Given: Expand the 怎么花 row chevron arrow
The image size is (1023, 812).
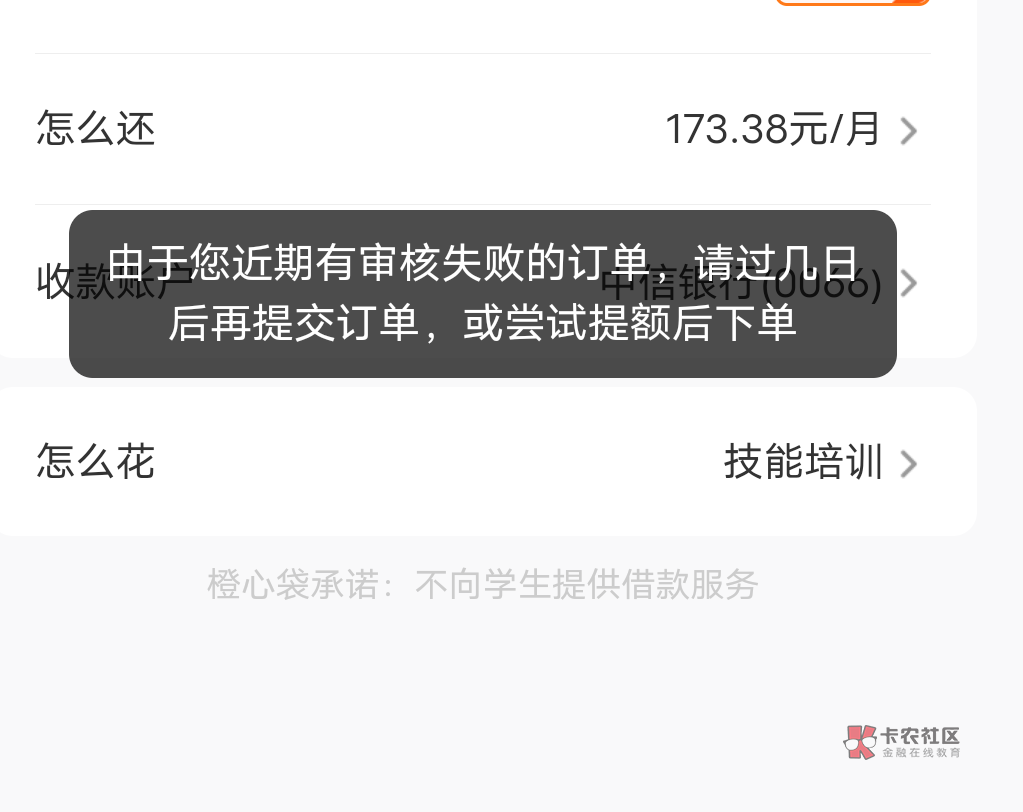Looking at the screenshot, I should (909, 464).
